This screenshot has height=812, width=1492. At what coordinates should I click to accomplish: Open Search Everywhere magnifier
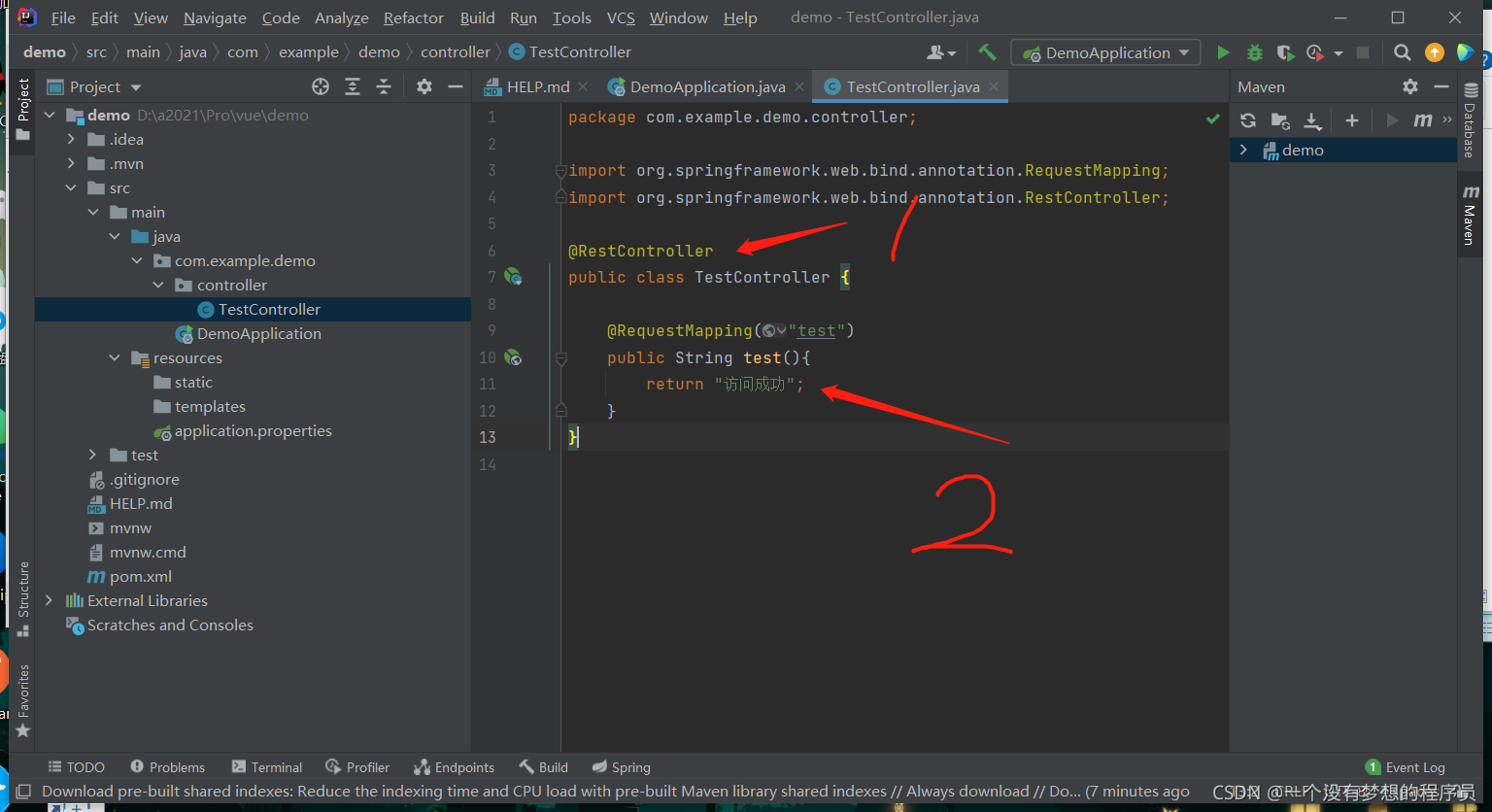1402,52
